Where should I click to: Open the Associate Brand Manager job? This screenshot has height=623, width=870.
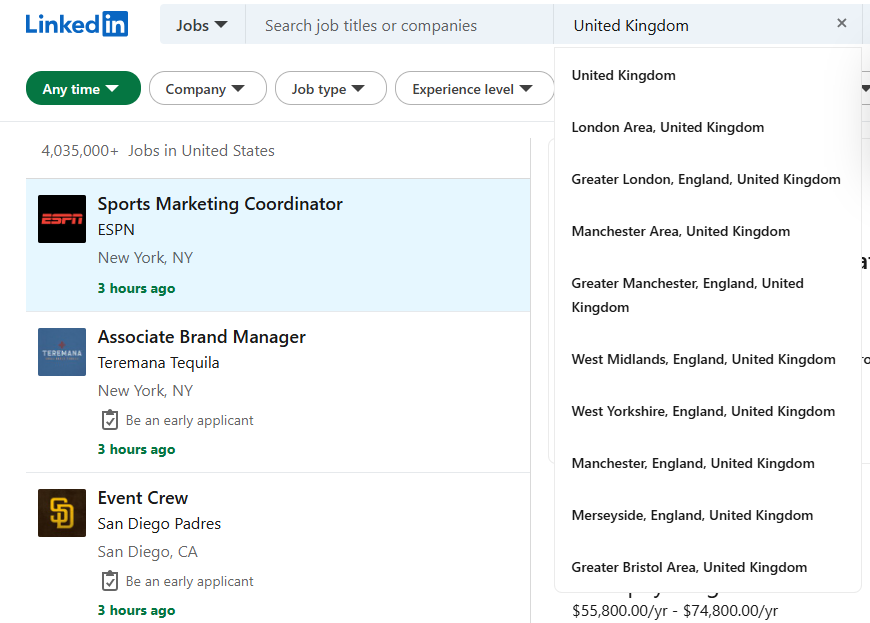201,337
